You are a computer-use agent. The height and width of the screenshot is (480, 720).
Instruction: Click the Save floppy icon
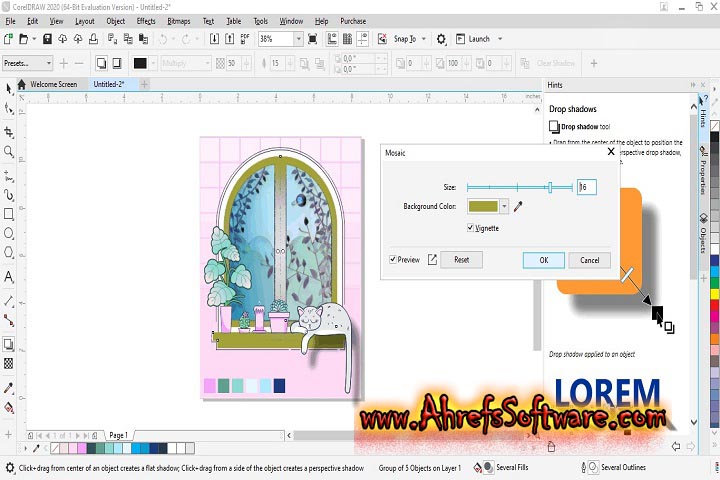click(x=47, y=39)
